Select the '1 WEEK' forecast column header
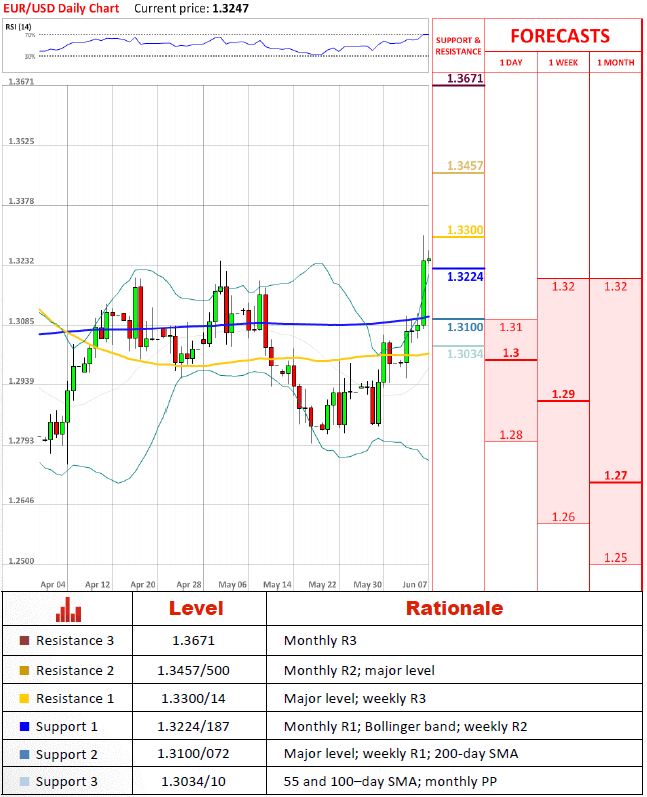The image size is (647, 797). coord(563,63)
